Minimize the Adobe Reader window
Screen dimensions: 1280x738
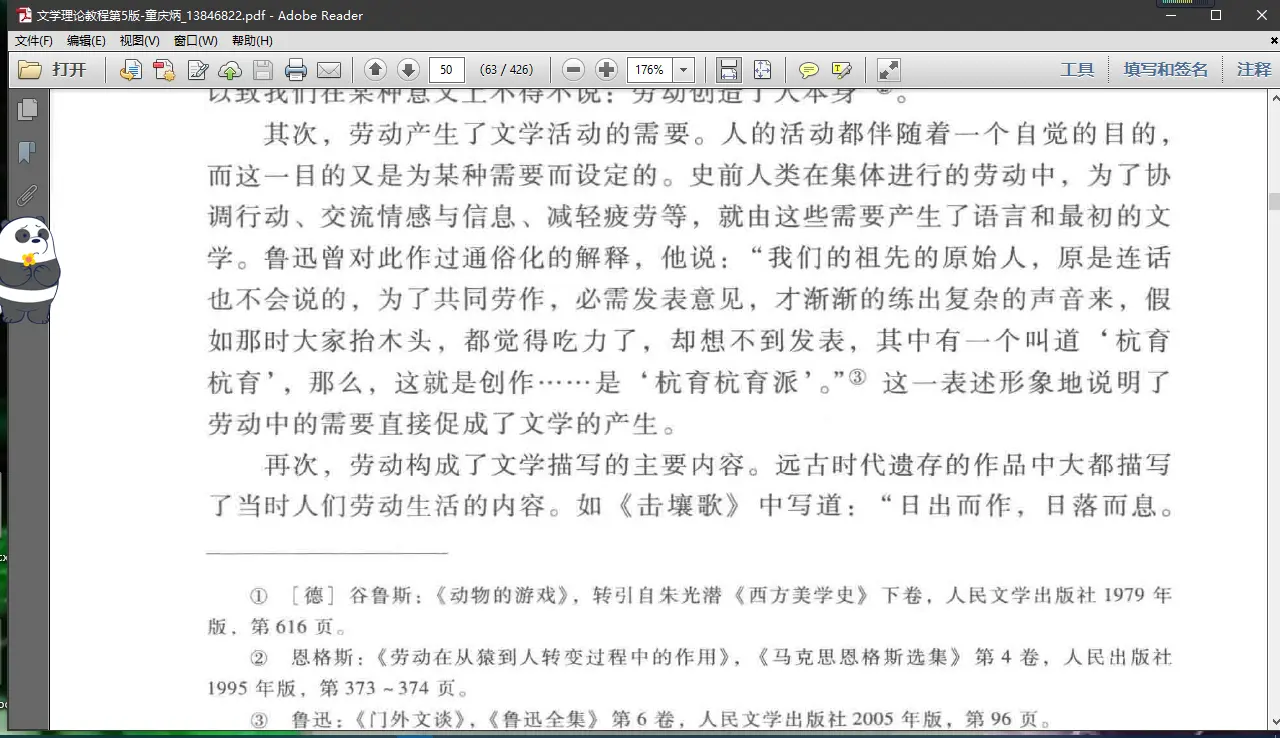[x=1168, y=15]
